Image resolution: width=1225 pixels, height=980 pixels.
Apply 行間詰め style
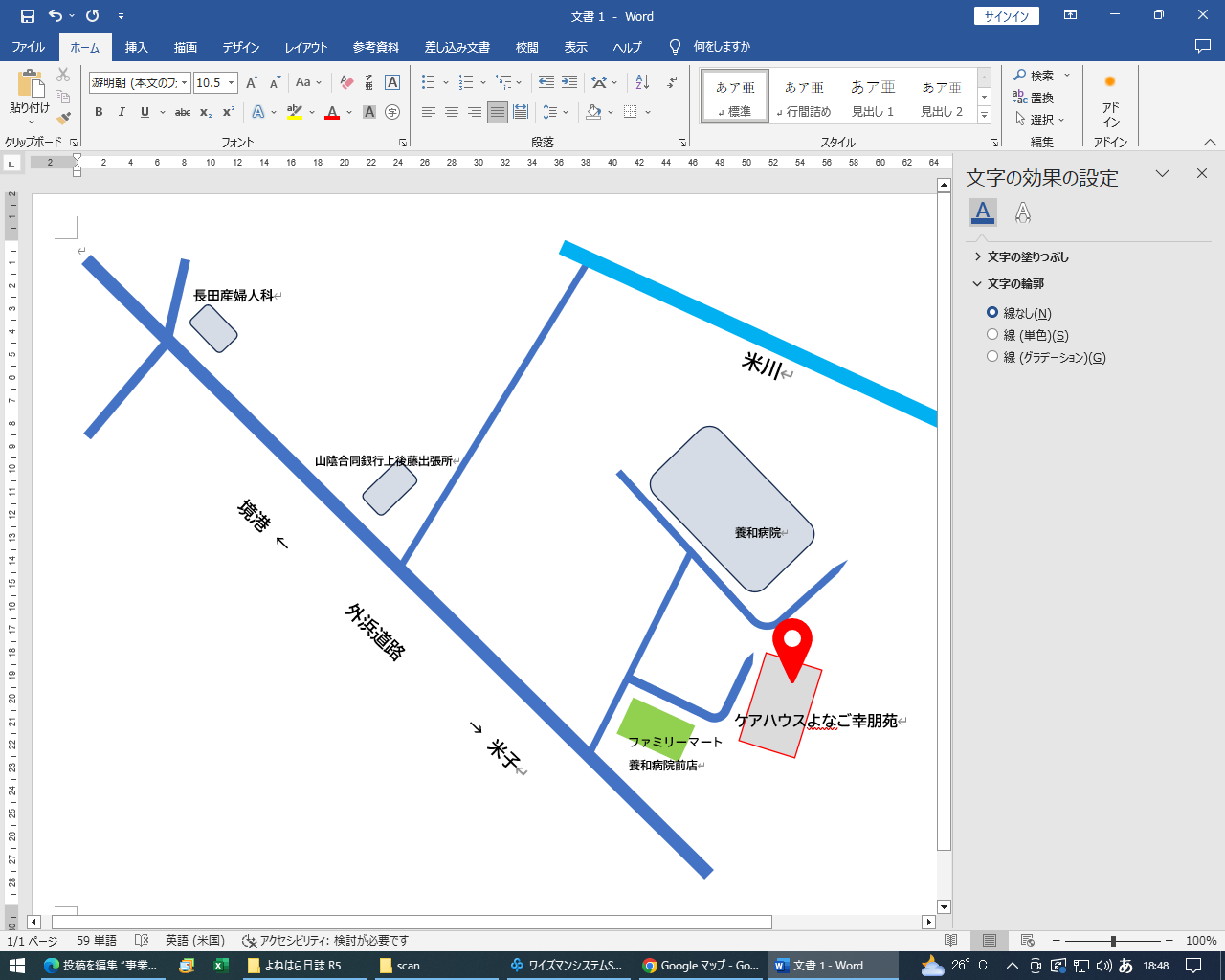(x=804, y=97)
